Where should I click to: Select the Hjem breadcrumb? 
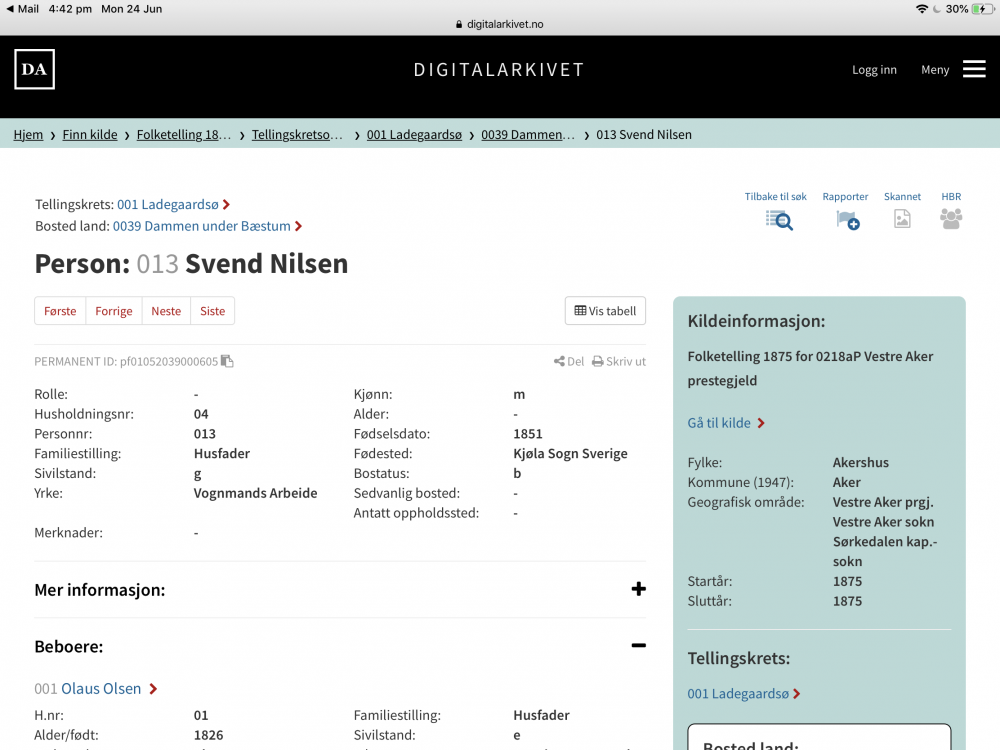coord(28,134)
